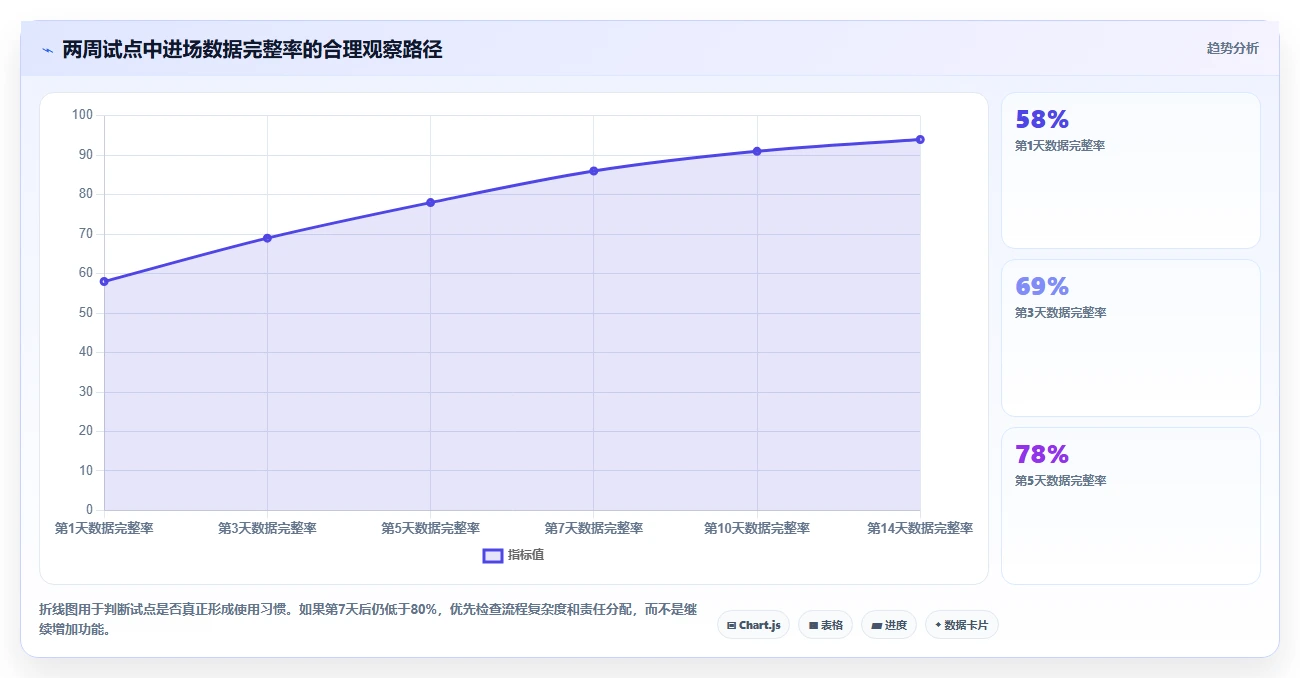Viewport: 1300px width, 678px height.
Task: Click the 58% value text
Action: pos(1042,120)
